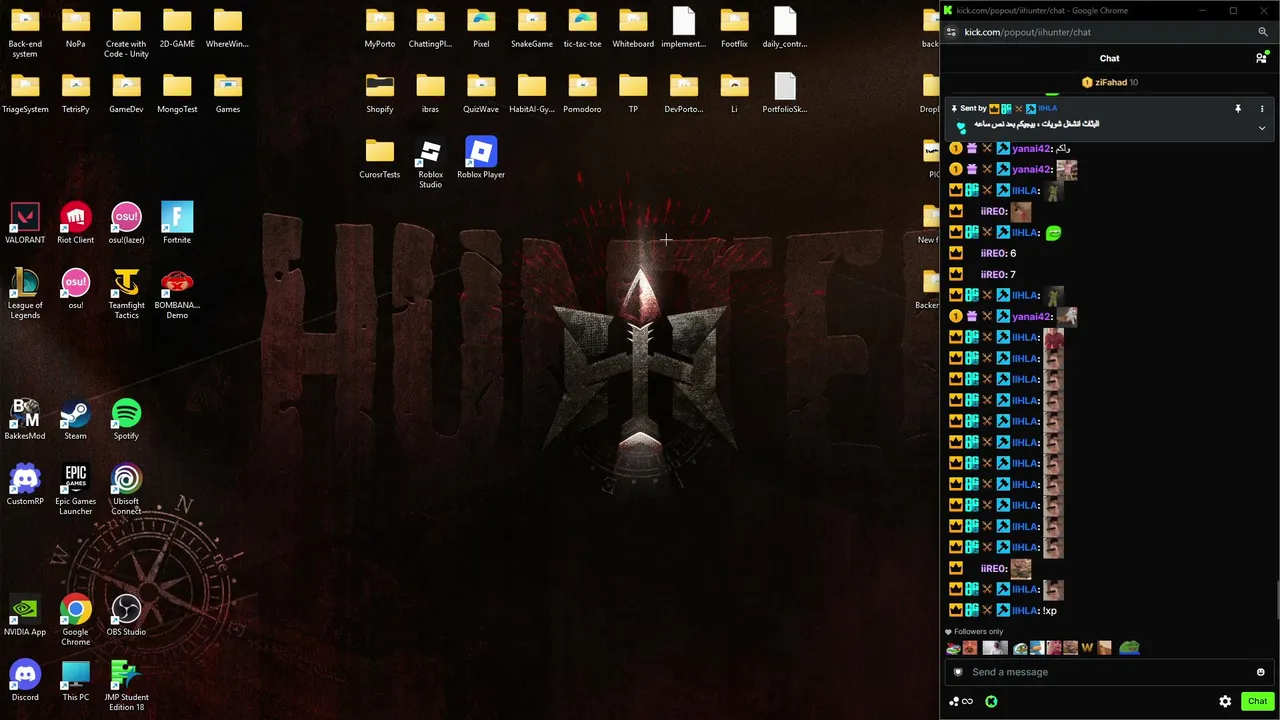Open the chat users list icon
This screenshot has width=1280, height=720.
tap(1261, 58)
